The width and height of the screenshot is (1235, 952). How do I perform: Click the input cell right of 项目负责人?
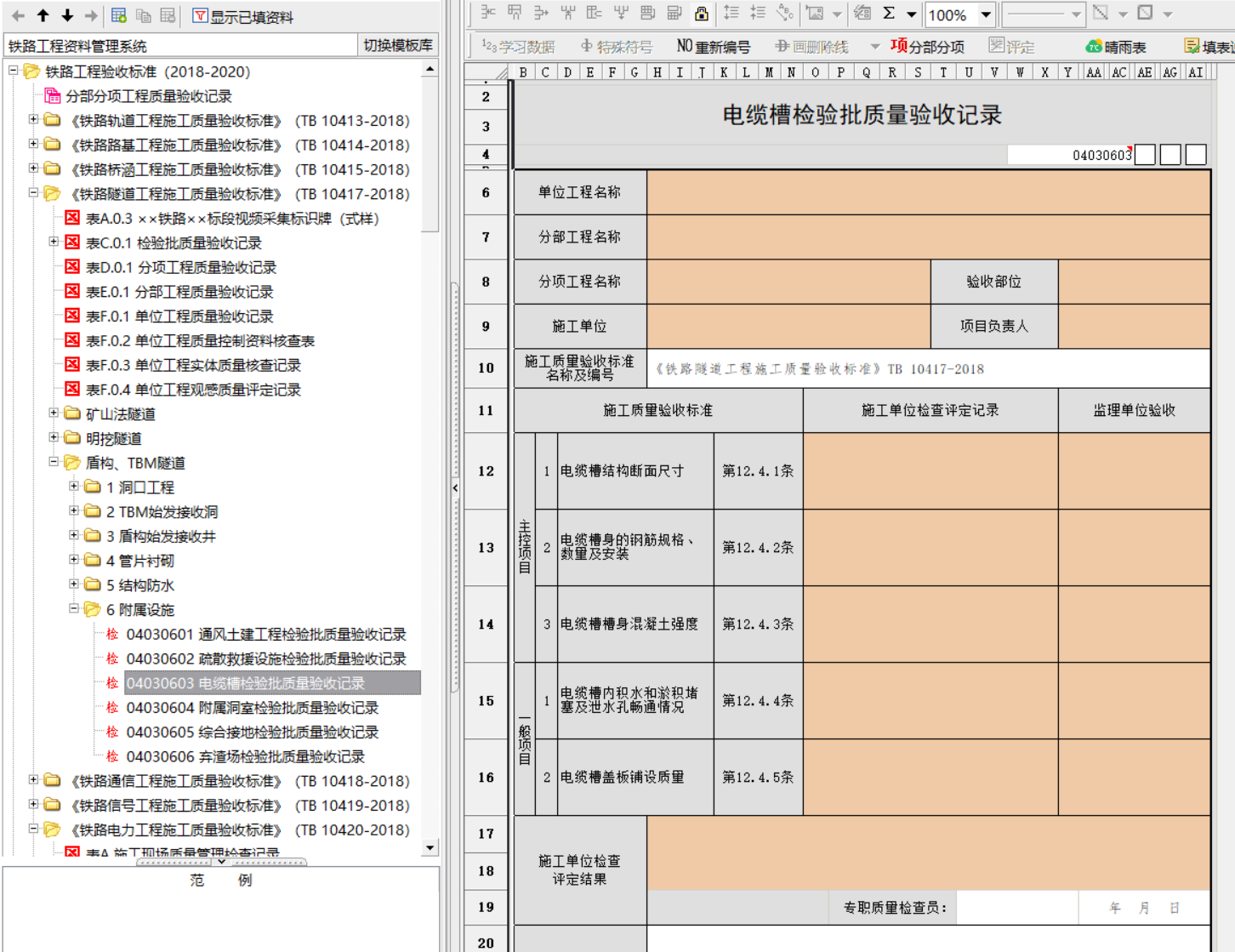click(x=1135, y=326)
